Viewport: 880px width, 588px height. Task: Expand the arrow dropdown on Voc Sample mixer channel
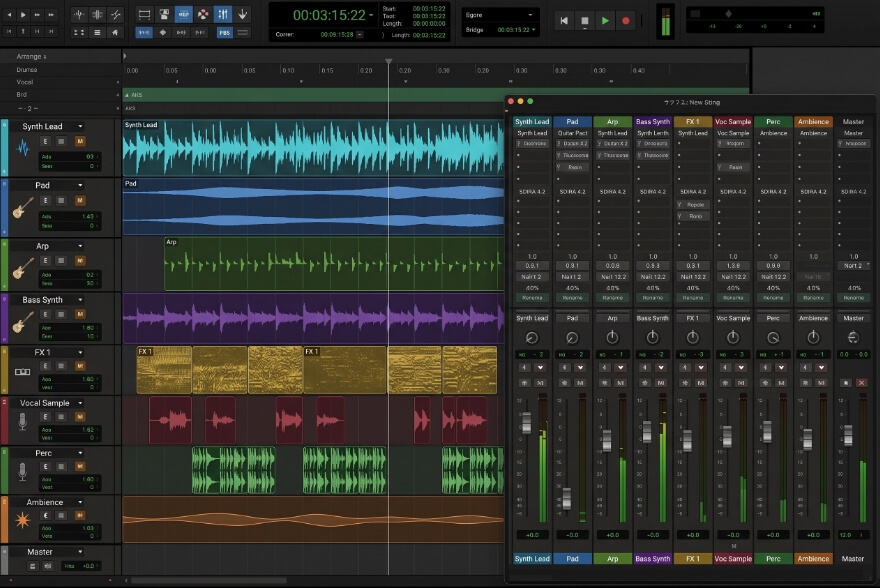coord(741,368)
